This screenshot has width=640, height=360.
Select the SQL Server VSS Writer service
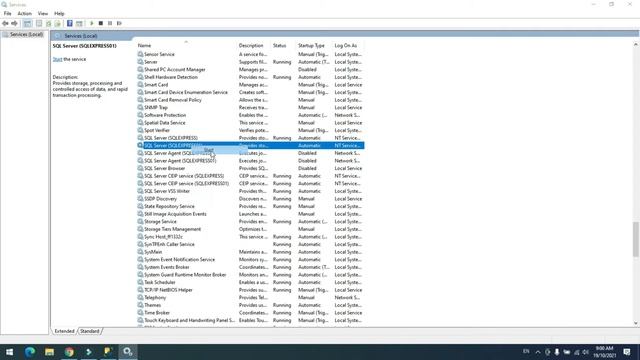tap(251, 191)
